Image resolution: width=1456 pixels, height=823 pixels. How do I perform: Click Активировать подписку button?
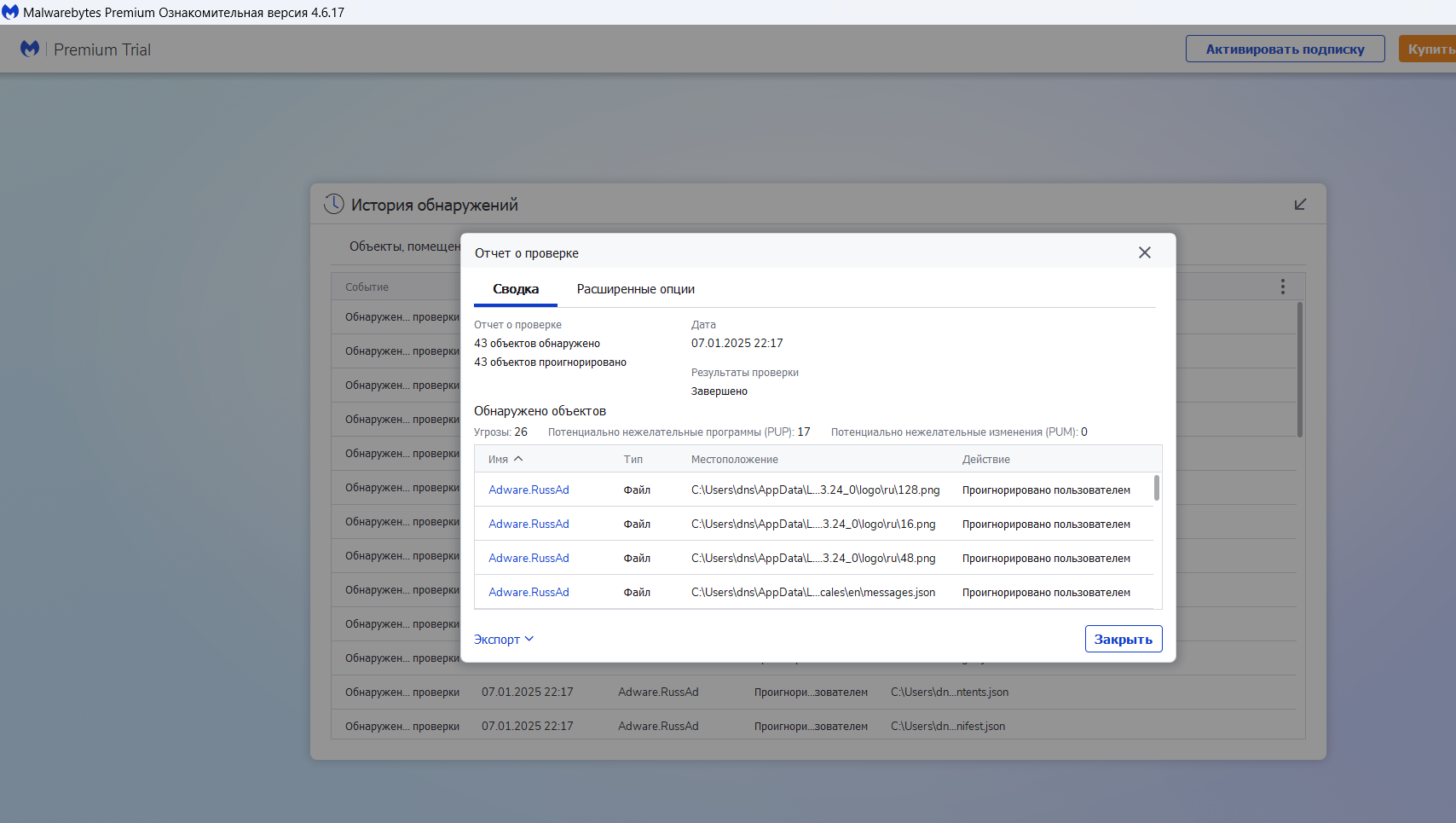coord(1285,49)
